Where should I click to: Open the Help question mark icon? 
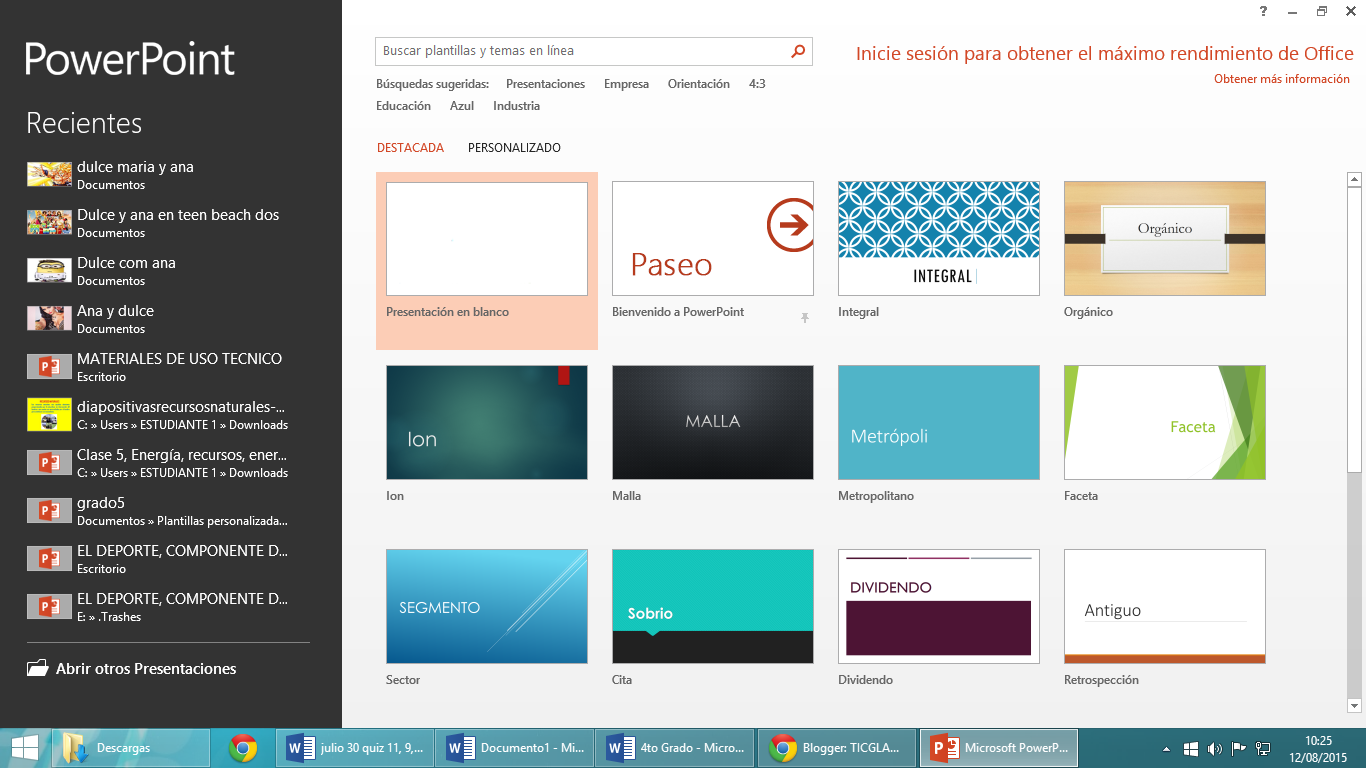pyautogui.click(x=1262, y=11)
